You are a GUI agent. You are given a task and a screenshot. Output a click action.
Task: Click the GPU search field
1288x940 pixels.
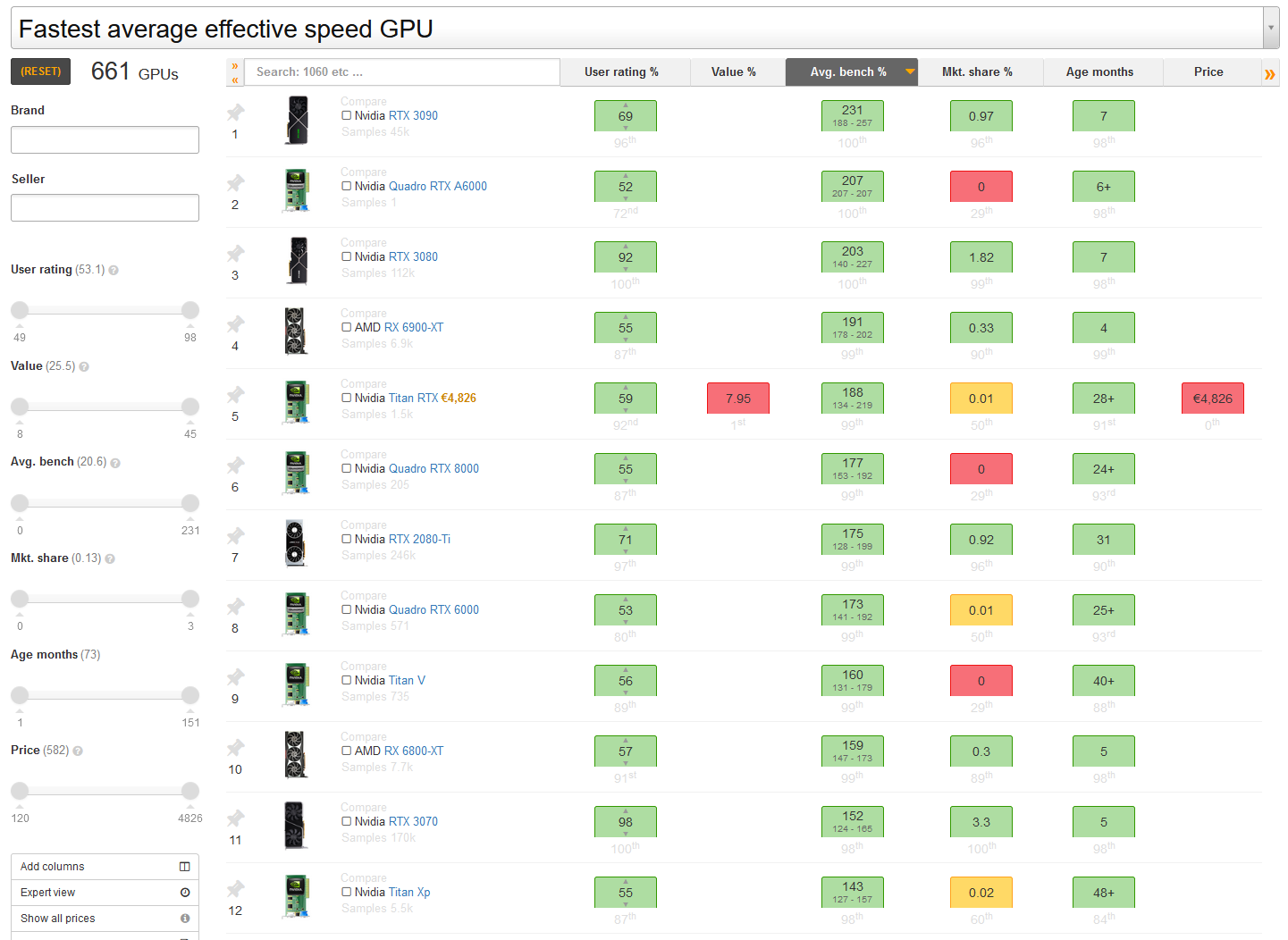[402, 72]
